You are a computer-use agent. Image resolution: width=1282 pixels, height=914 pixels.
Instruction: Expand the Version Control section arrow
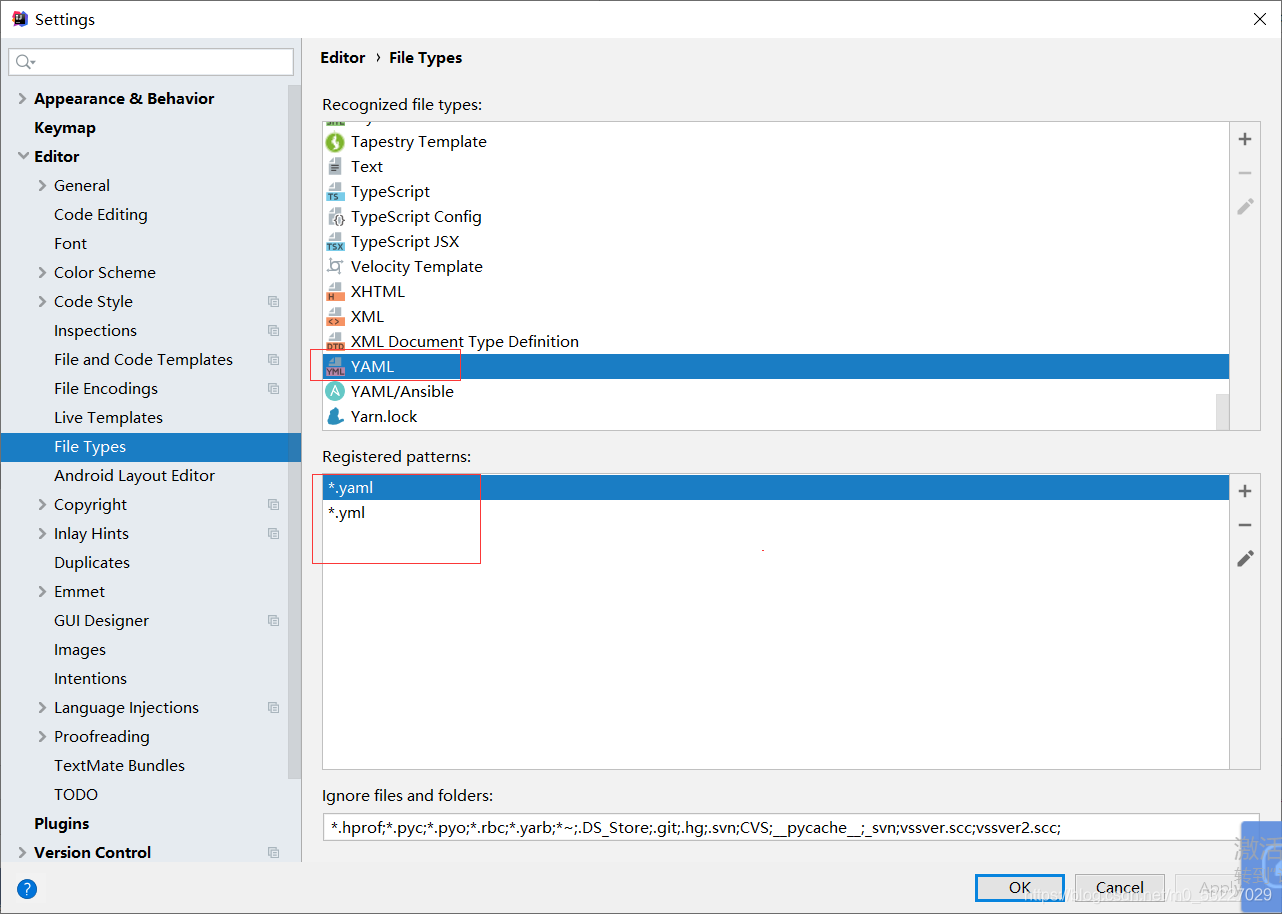22,852
